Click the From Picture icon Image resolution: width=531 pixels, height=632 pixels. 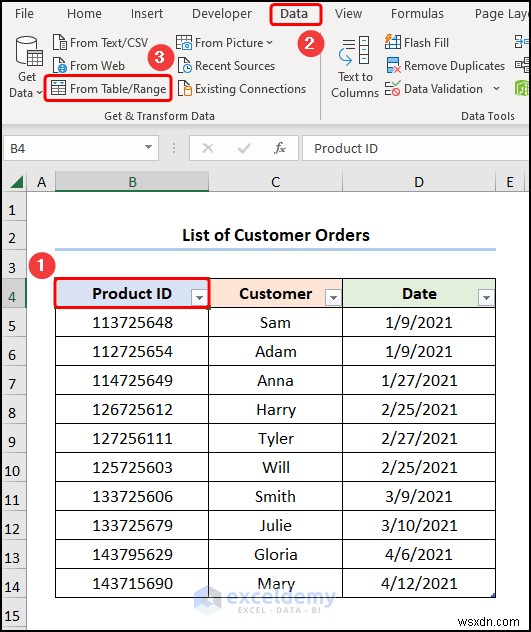click(x=184, y=42)
